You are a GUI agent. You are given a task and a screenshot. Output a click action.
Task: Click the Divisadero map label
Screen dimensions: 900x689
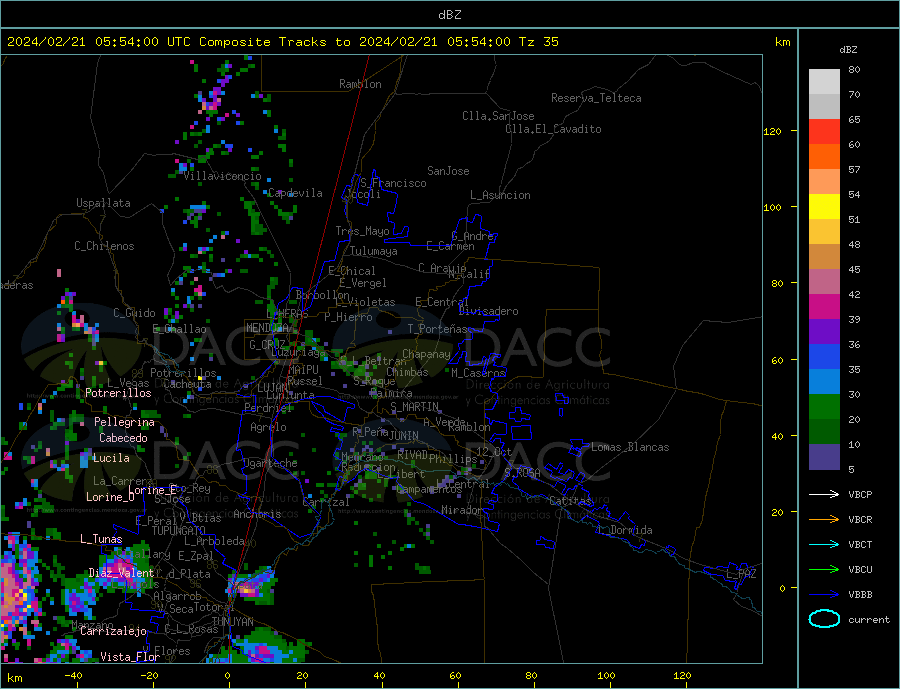(488, 311)
